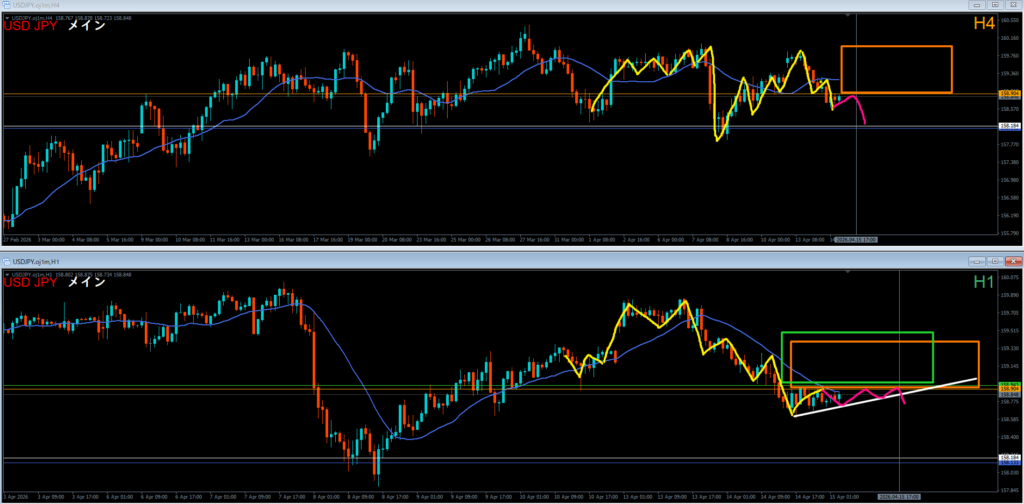
Task: Select pink projection line on H4 chart
Action: pyautogui.click(x=857, y=106)
